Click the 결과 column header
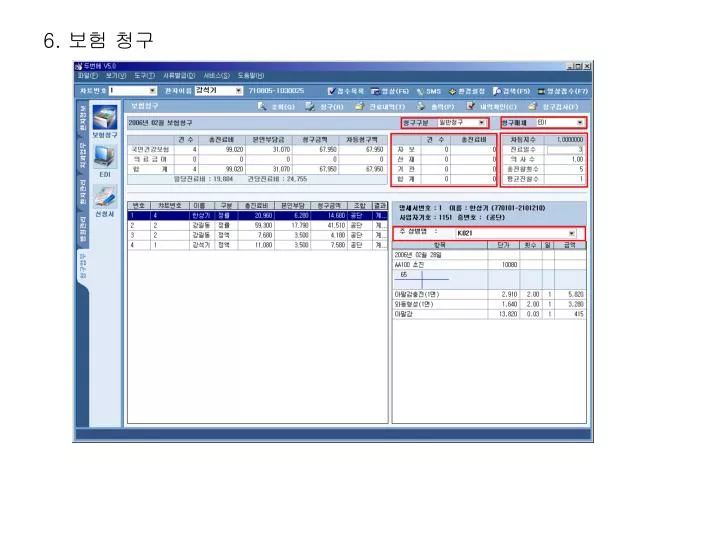The width and height of the screenshot is (720, 540). point(379,206)
